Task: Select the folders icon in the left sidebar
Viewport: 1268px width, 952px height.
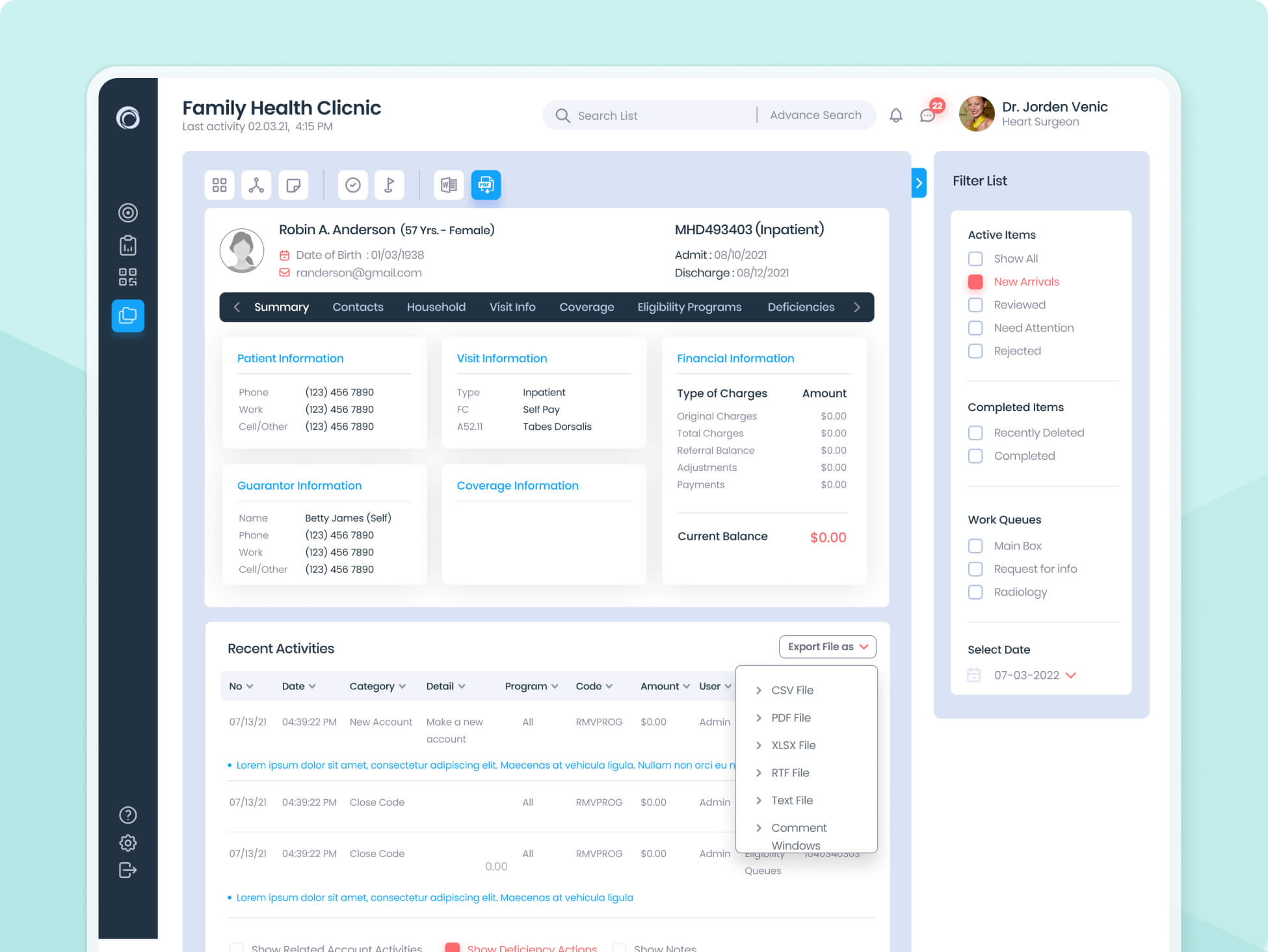Action: point(127,315)
